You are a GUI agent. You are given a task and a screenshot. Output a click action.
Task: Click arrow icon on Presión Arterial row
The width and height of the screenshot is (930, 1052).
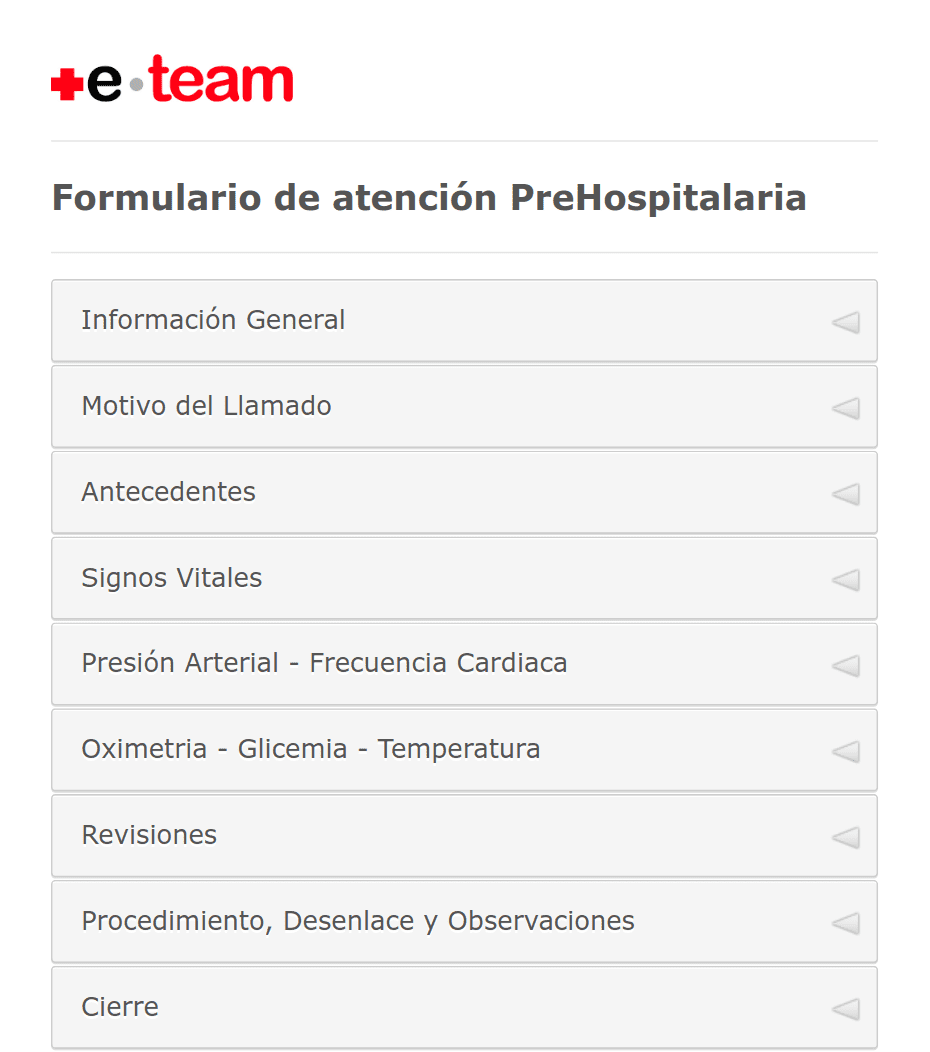click(x=845, y=666)
